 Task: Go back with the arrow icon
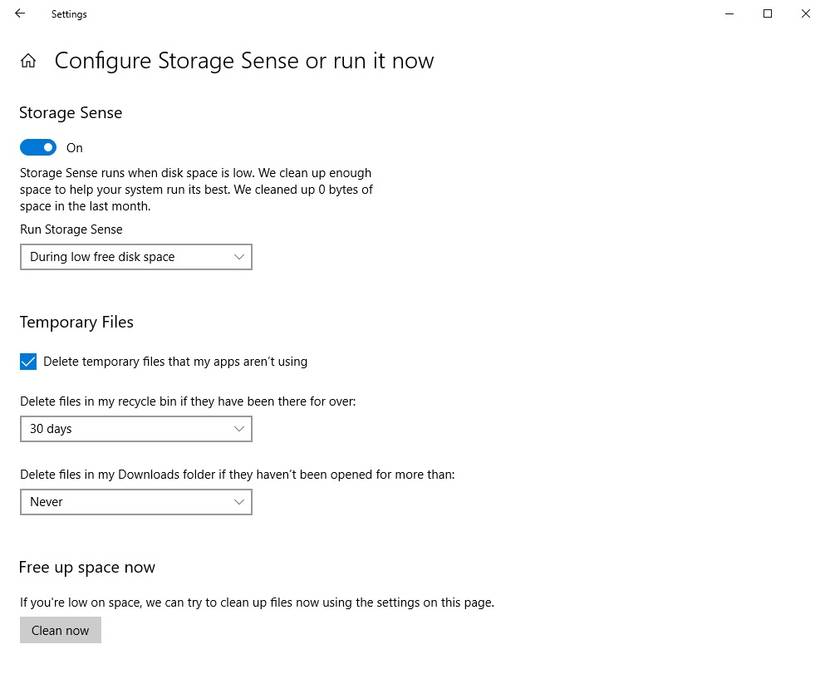point(20,14)
